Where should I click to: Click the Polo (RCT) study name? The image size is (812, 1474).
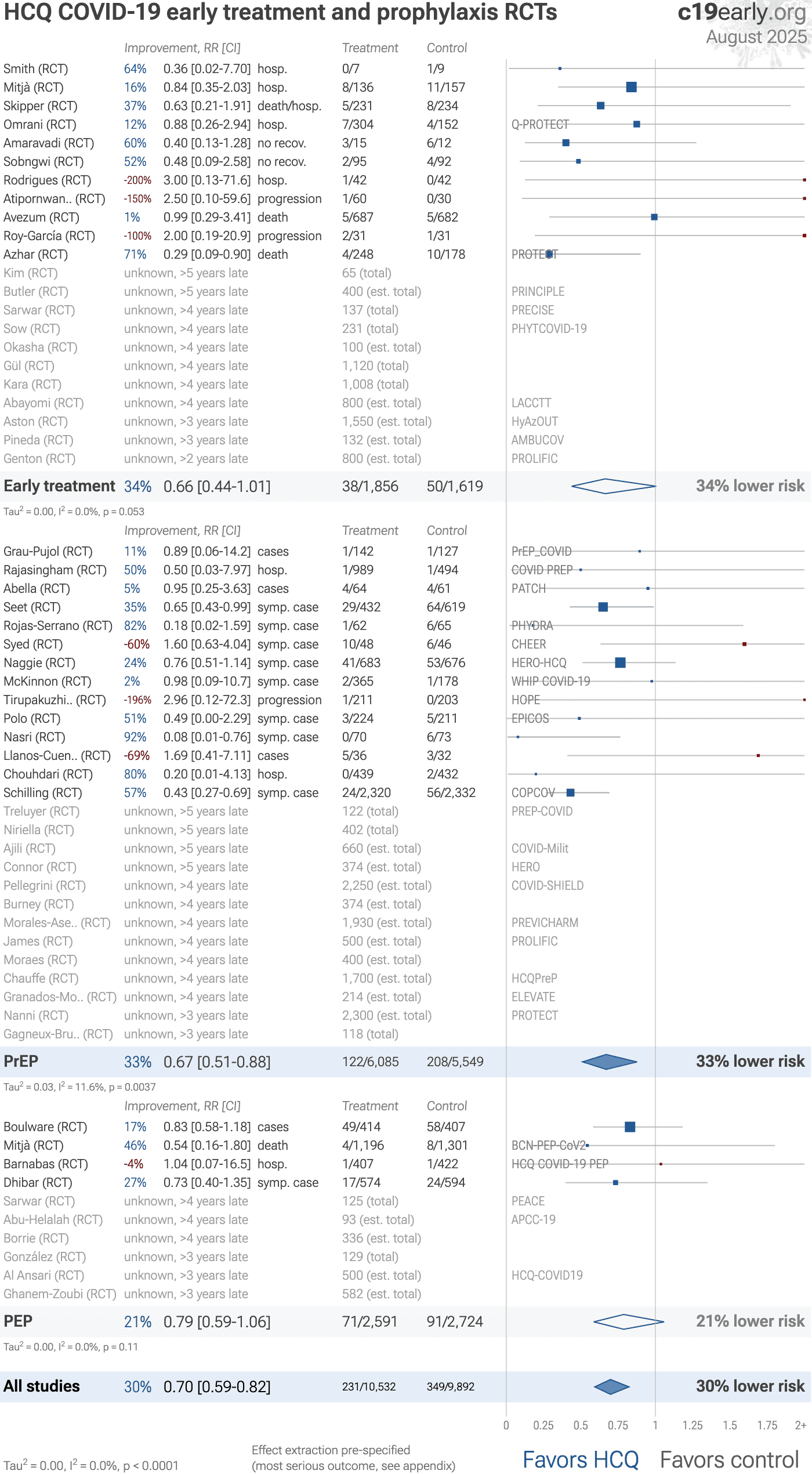(x=32, y=719)
